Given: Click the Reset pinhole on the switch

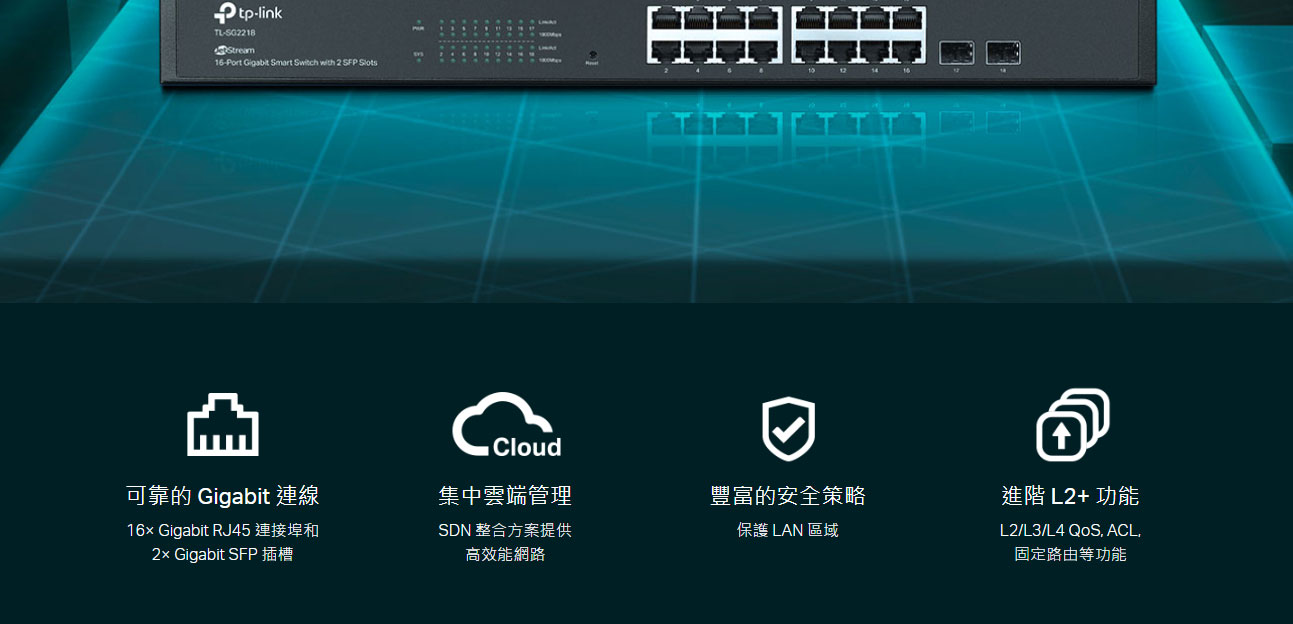Looking at the screenshot, I should [x=592, y=55].
